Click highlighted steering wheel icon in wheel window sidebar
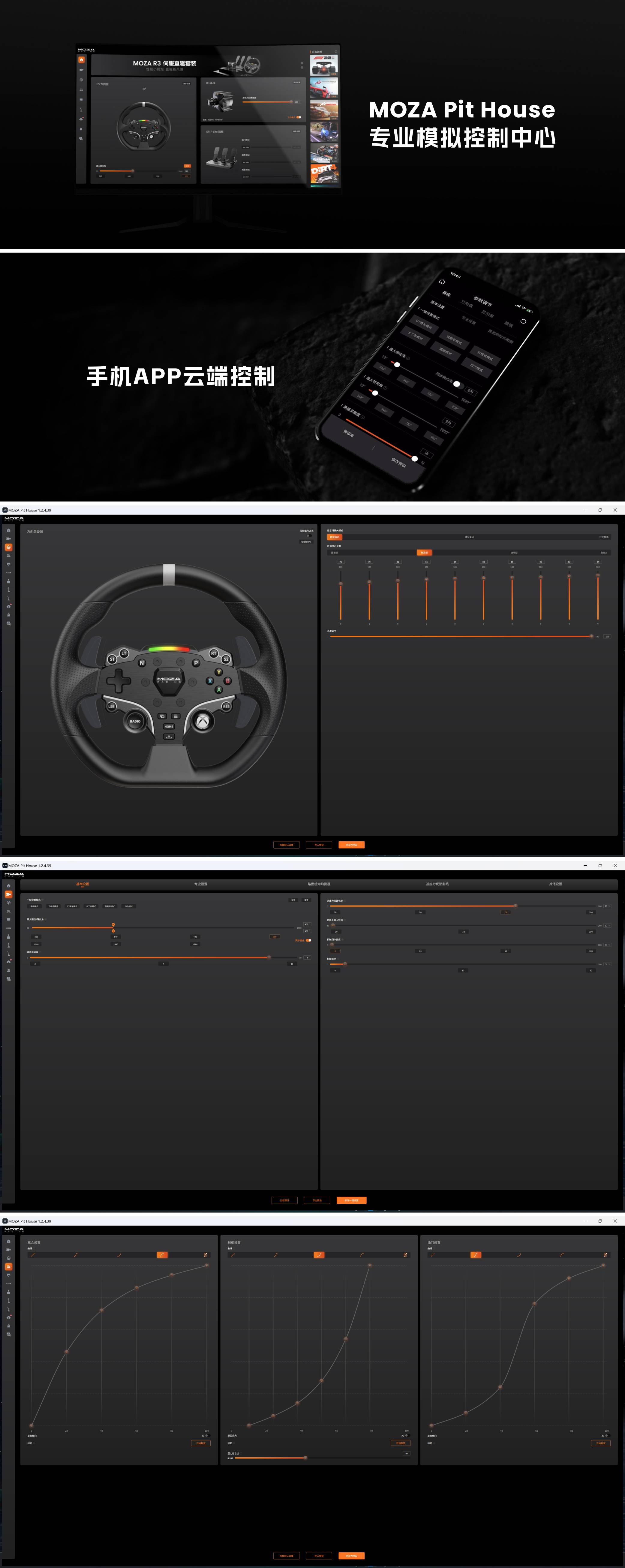The height and width of the screenshot is (1568, 625). click(8, 547)
